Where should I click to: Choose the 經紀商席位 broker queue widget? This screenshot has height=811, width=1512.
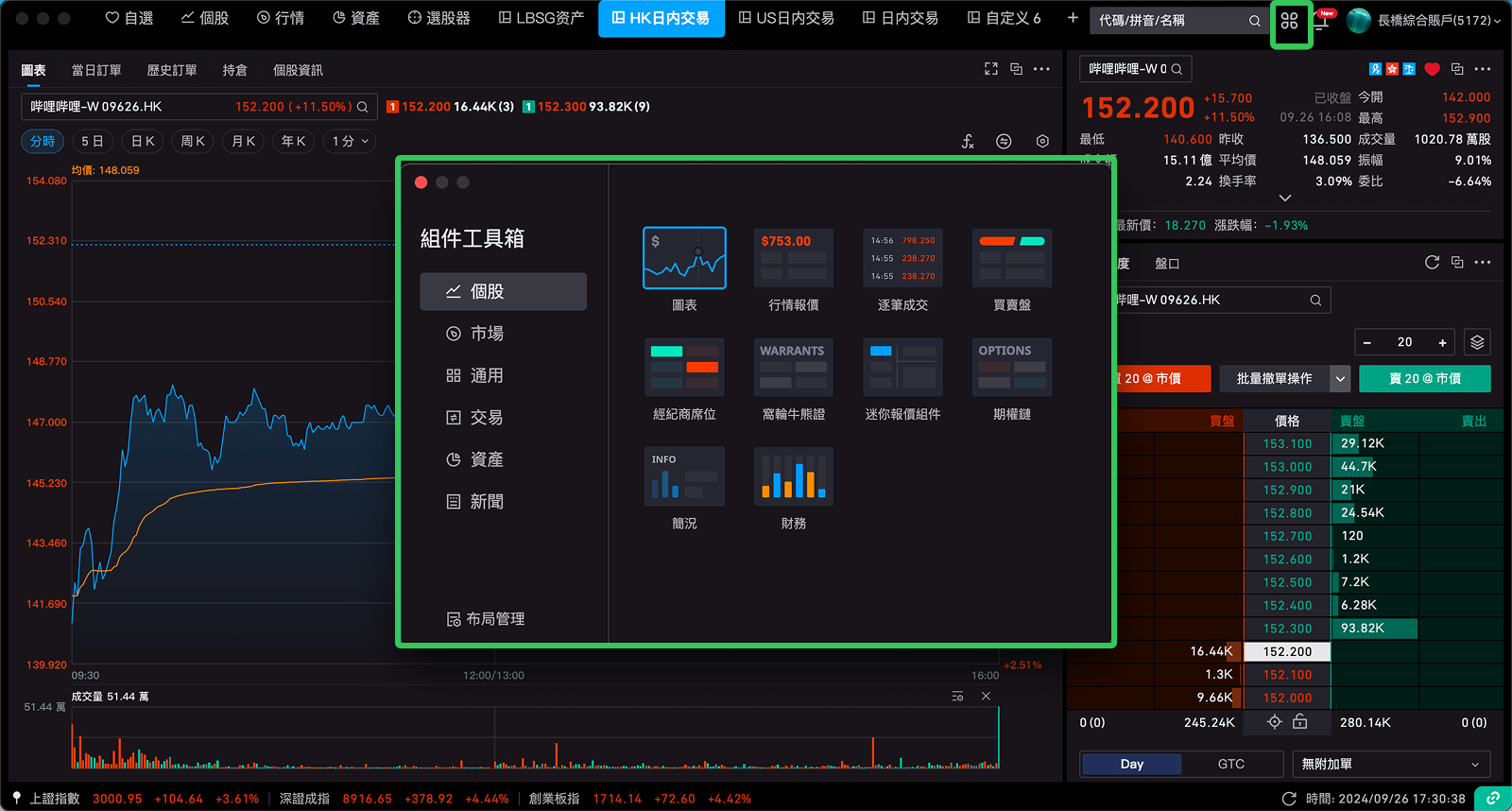pos(684,368)
